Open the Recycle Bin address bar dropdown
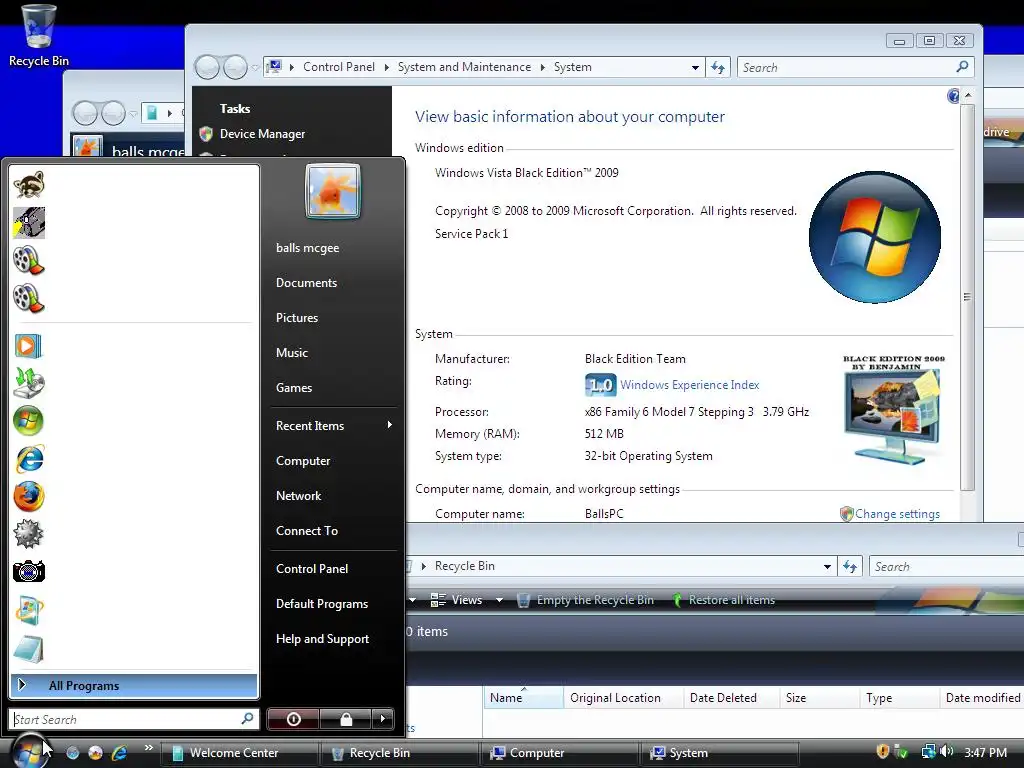 827,566
